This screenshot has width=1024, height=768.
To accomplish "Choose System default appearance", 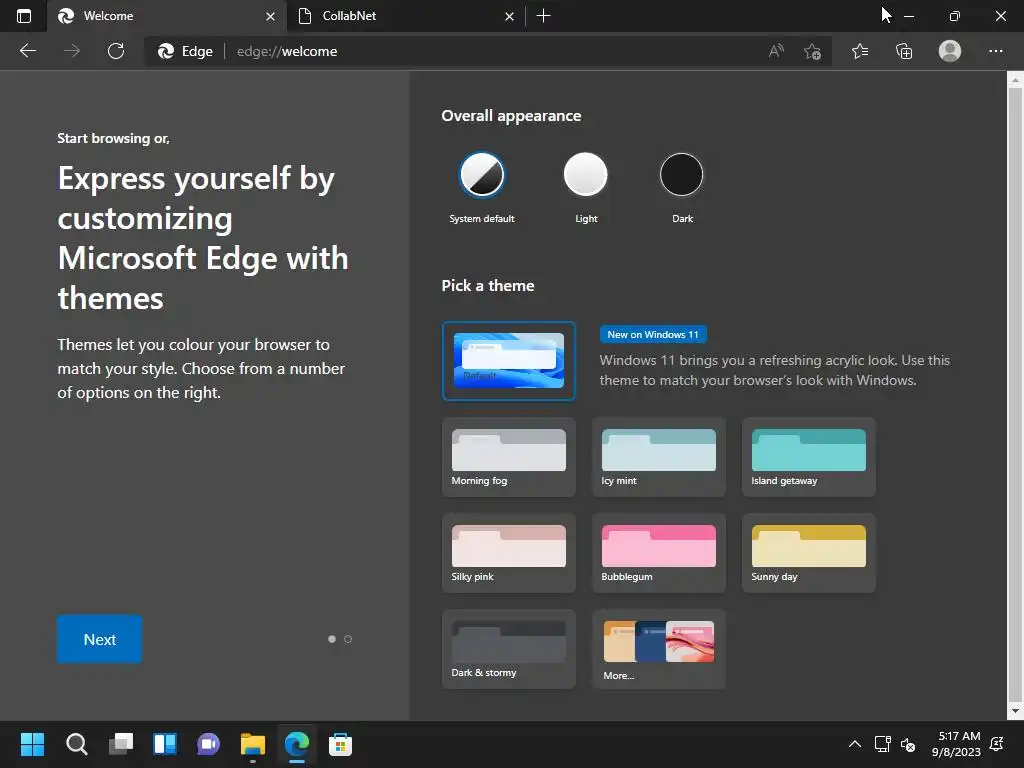I will (482, 175).
